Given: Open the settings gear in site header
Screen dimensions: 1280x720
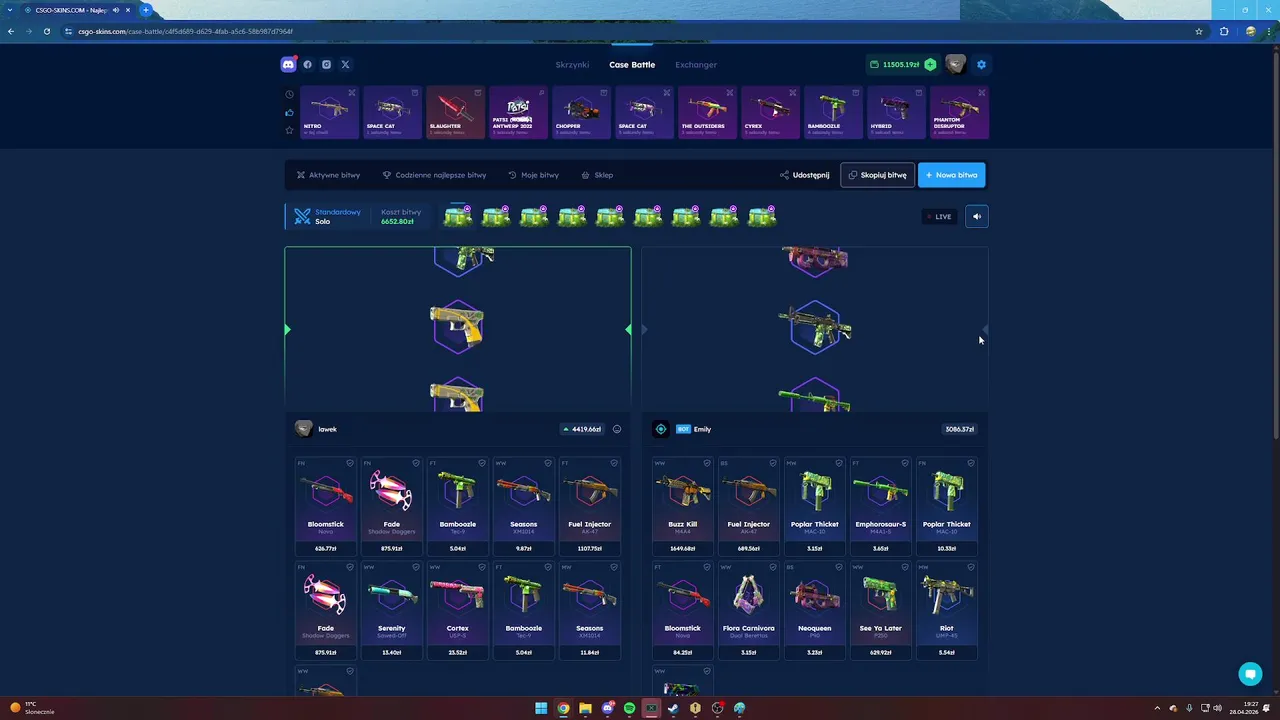Looking at the screenshot, I should (981, 64).
